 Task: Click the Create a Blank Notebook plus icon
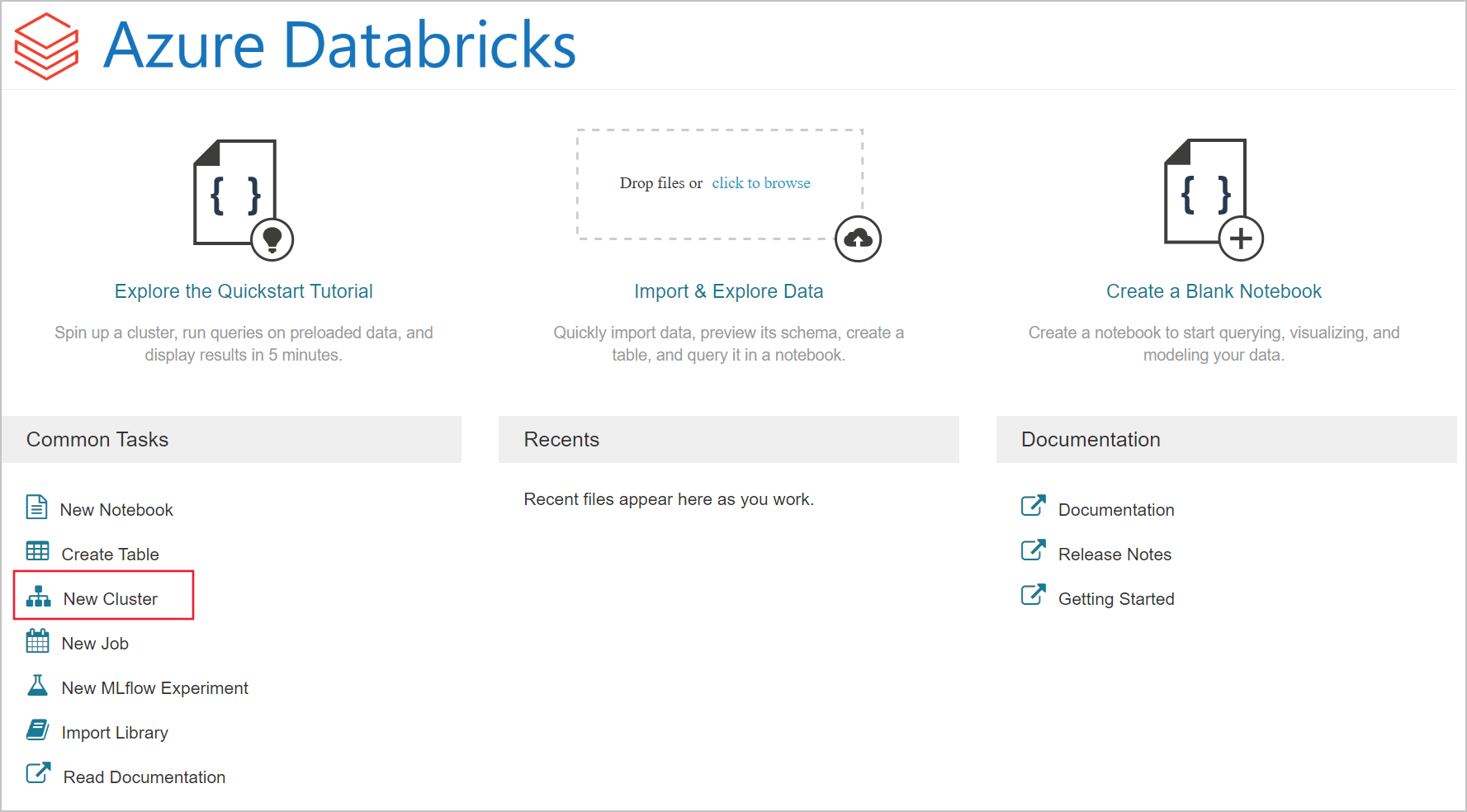[1239, 239]
